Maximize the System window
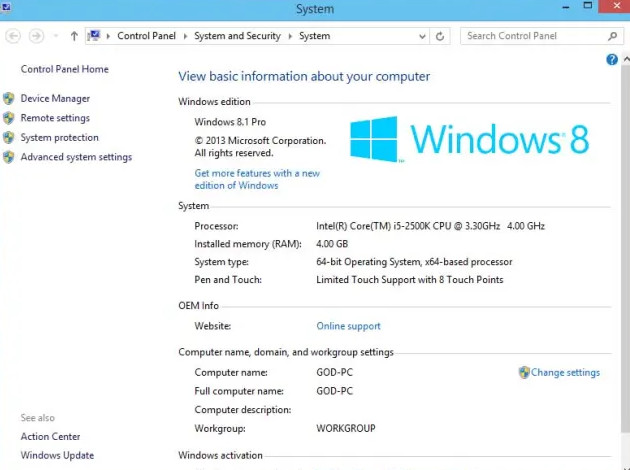Image resolution: width=630 pixels, height=470 pixels. pos(588,6)
